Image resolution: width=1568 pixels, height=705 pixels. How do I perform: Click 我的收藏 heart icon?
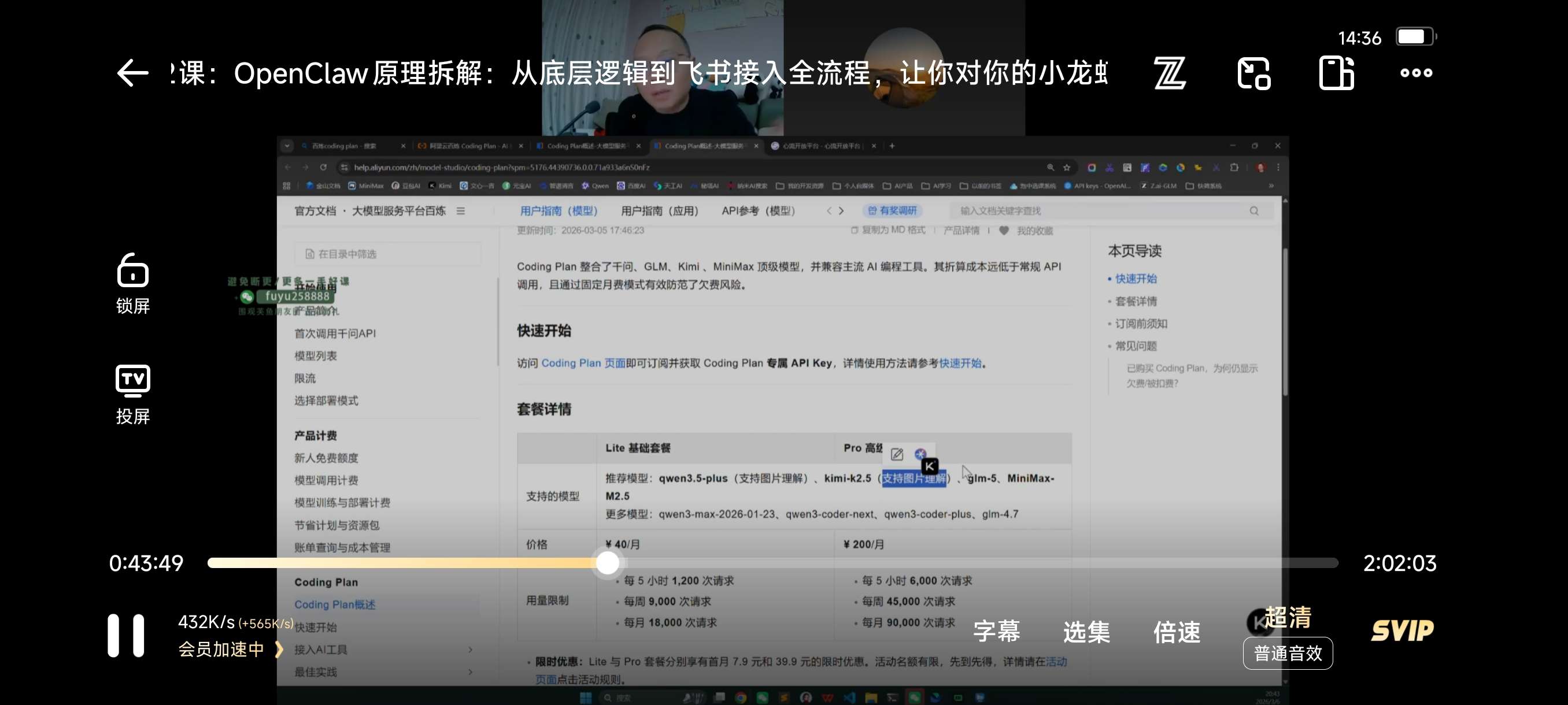(x=1004, y=231)
